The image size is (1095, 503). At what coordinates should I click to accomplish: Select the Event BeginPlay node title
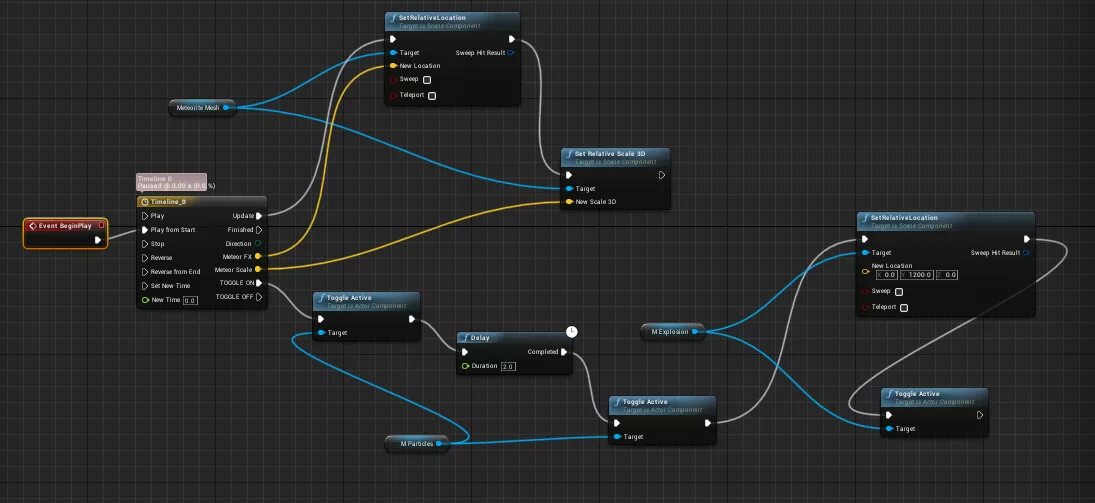65,226
